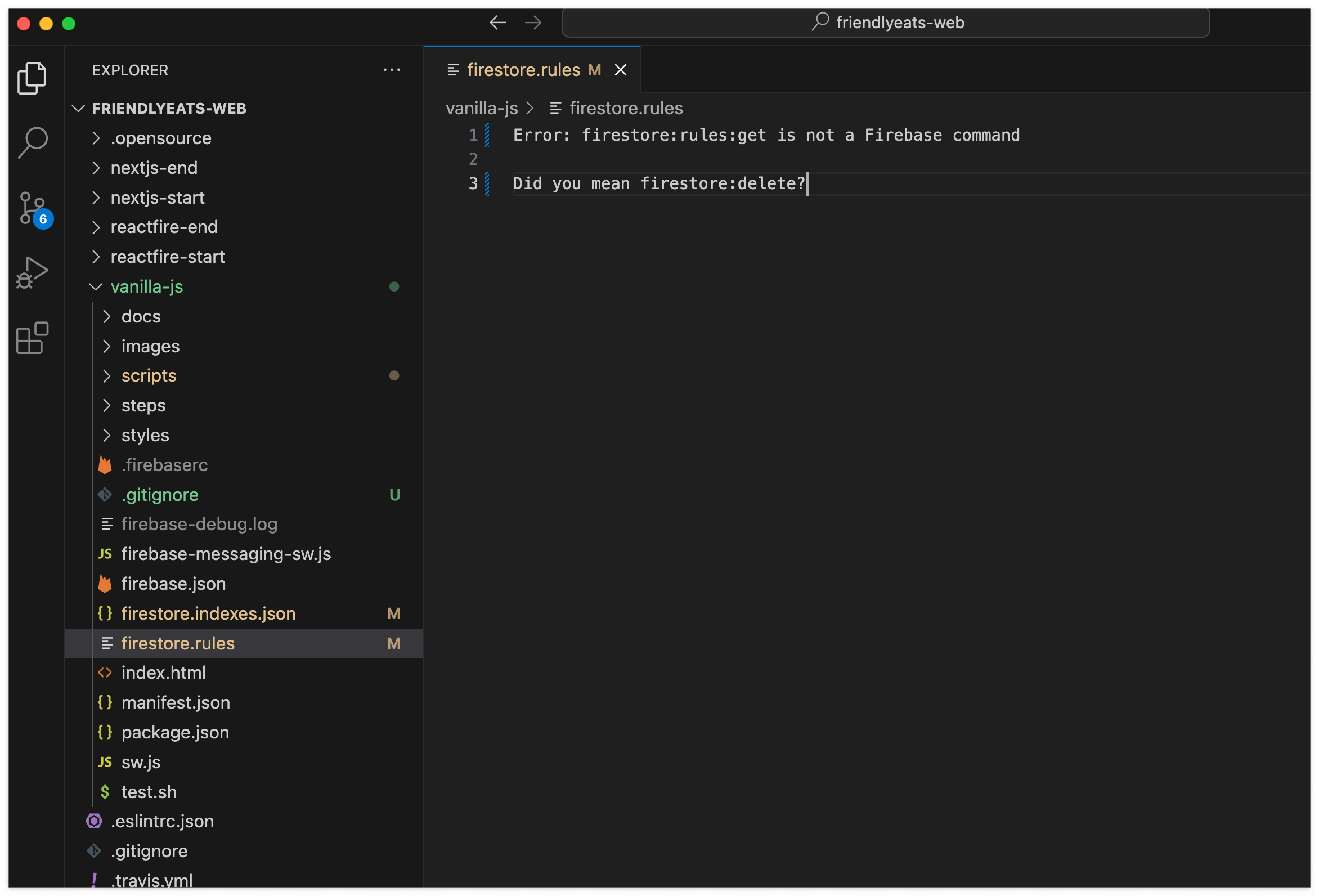This screenshot has width=1319, height=896.
Task: Open the firebase.json file
Action: (173, 584)
